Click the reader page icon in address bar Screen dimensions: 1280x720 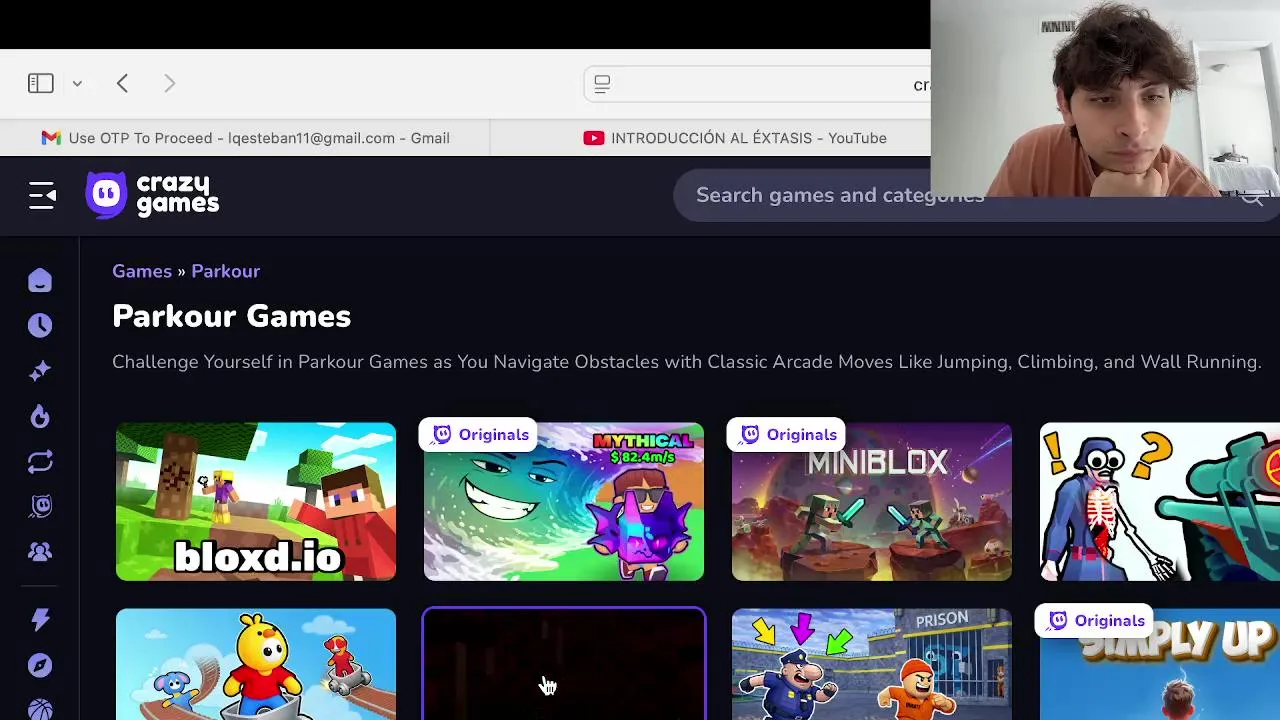coord(602,84)
